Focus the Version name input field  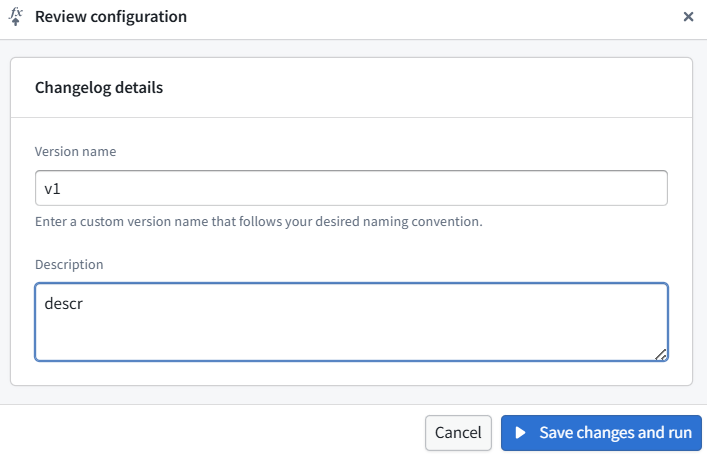pyautogui.click(x=351, y=188)
